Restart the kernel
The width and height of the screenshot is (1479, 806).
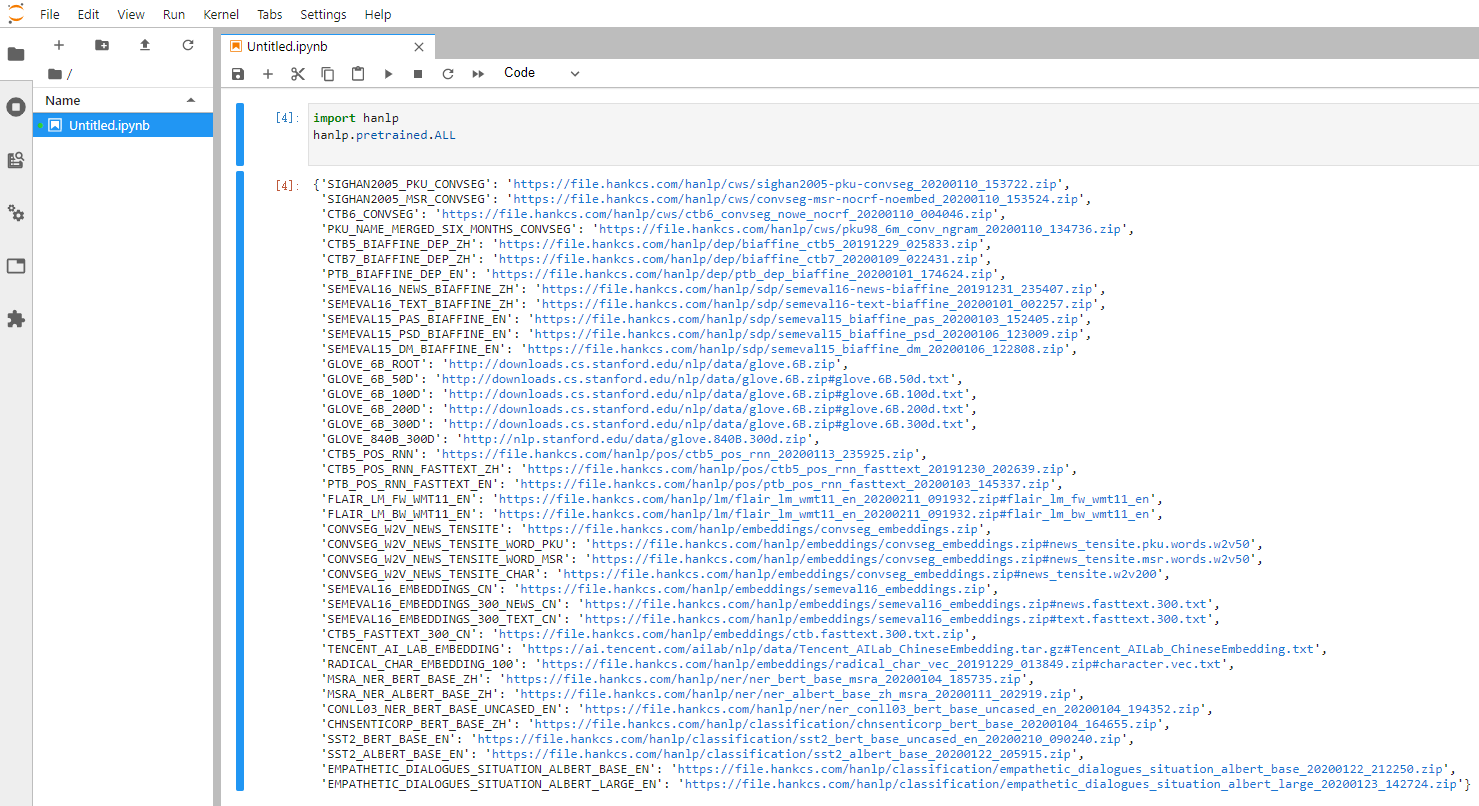(448, 74)
